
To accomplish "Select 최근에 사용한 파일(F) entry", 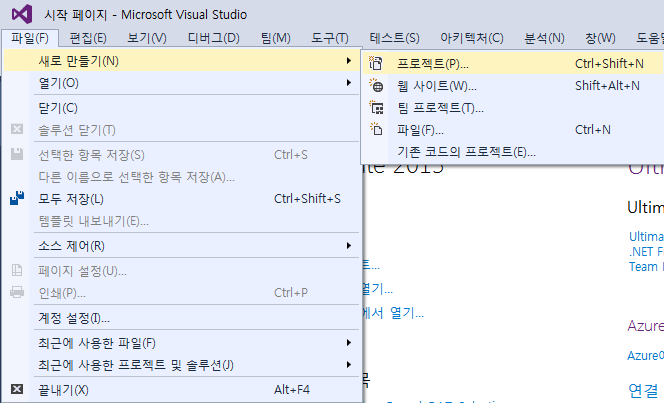I will (x=182, y=342).
